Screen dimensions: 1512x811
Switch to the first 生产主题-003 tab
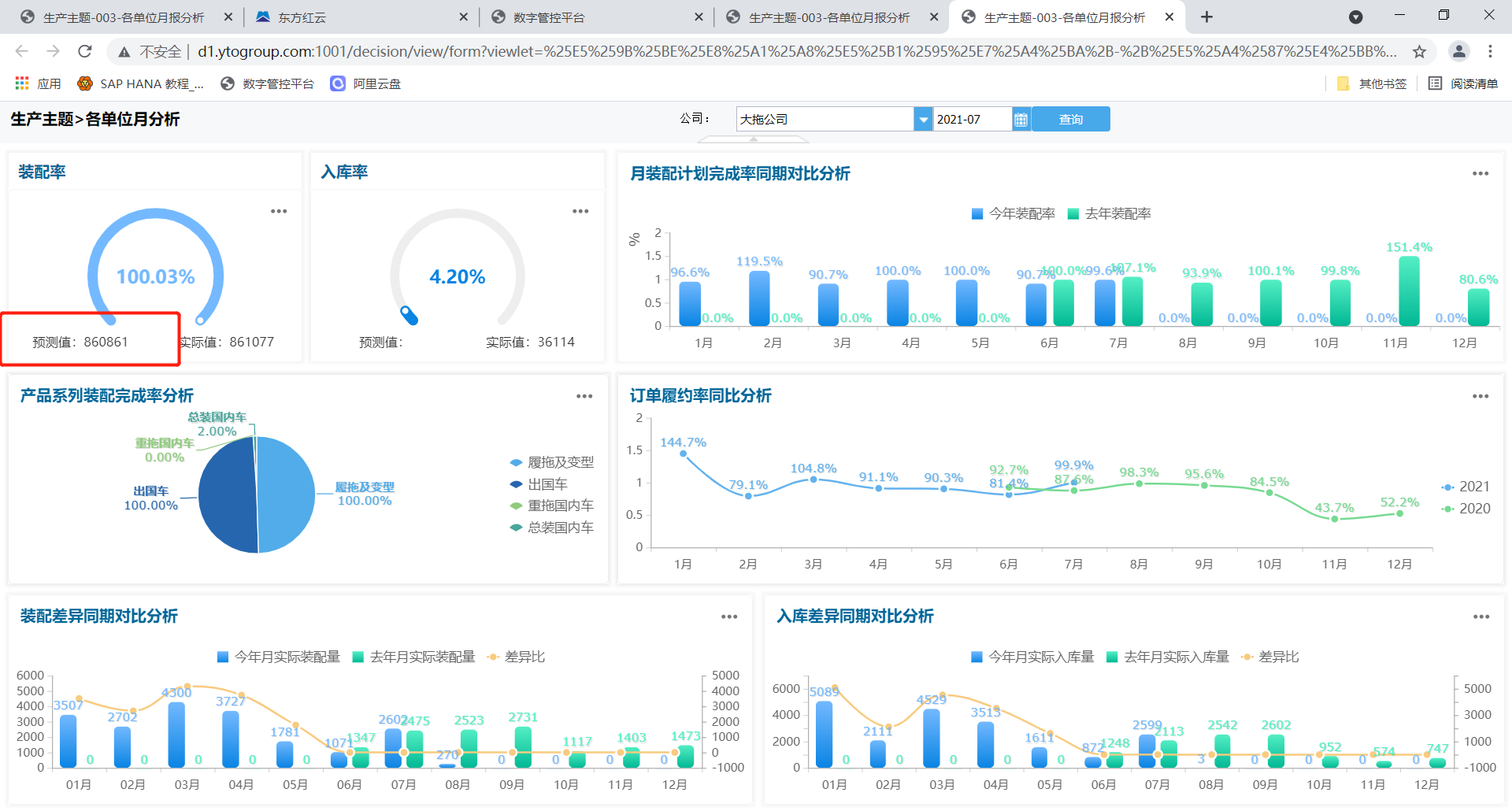[123, 17]
